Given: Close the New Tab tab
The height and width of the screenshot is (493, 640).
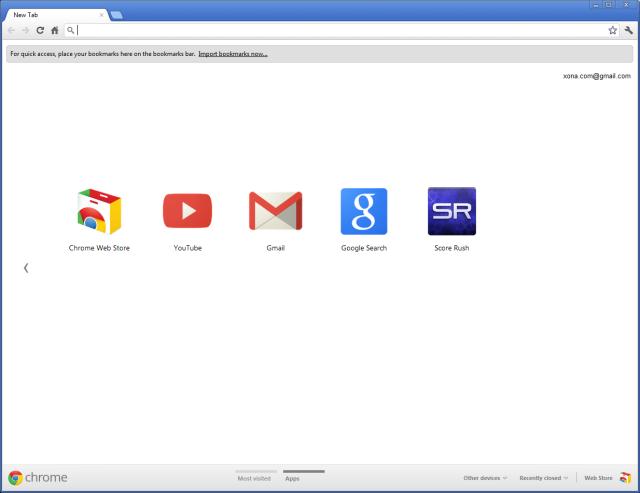Looking at the screenshot, I should click(x=102, y=15).
